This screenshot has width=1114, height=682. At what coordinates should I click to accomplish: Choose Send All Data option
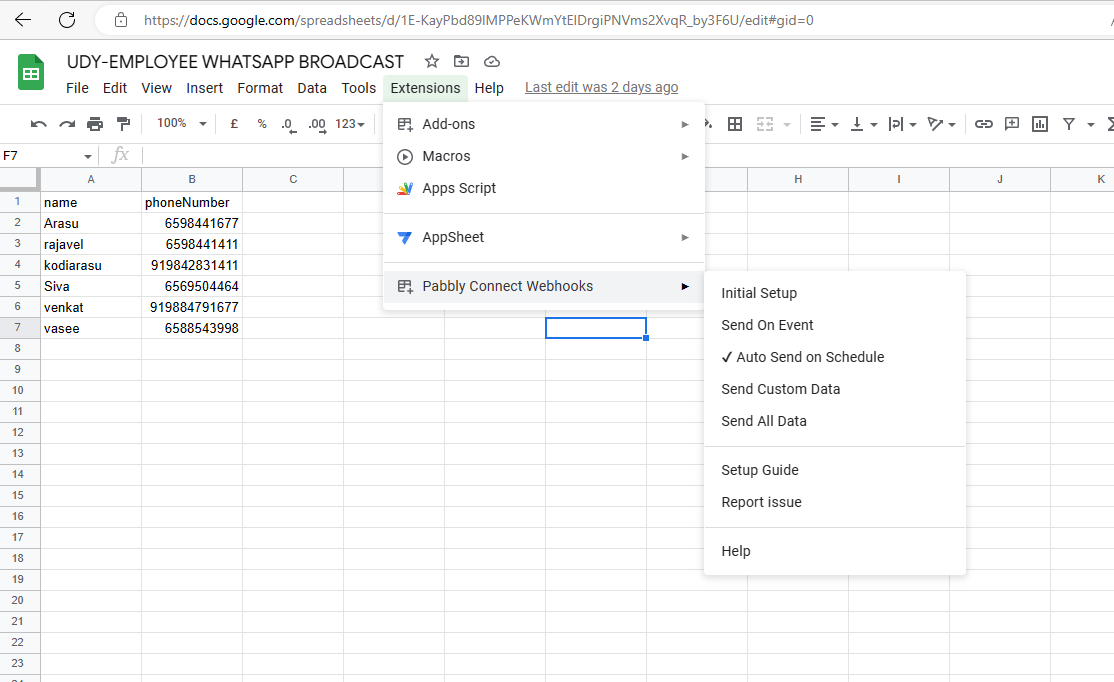tap(835, 421)
